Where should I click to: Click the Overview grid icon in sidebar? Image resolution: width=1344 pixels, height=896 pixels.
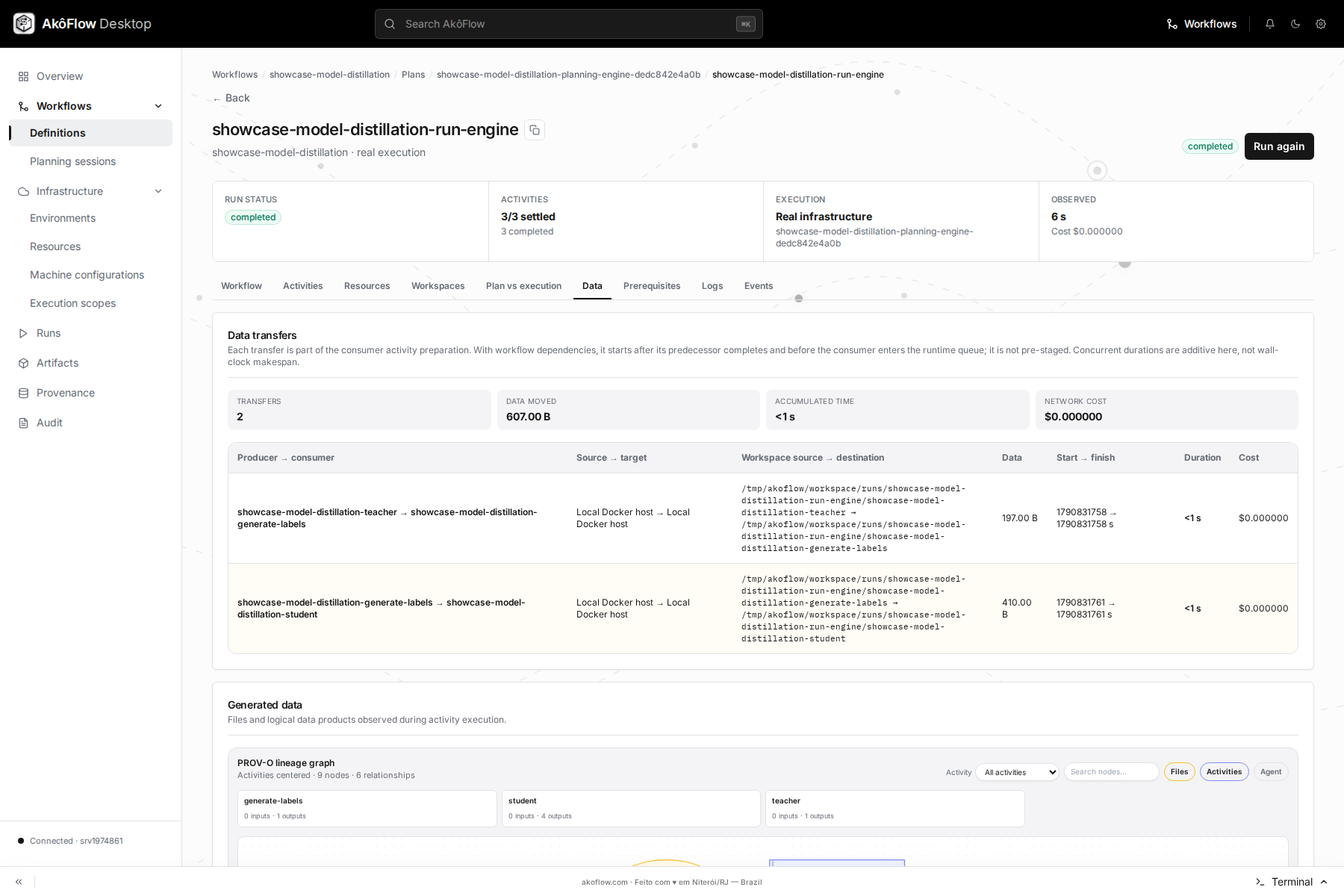point(23,76)
